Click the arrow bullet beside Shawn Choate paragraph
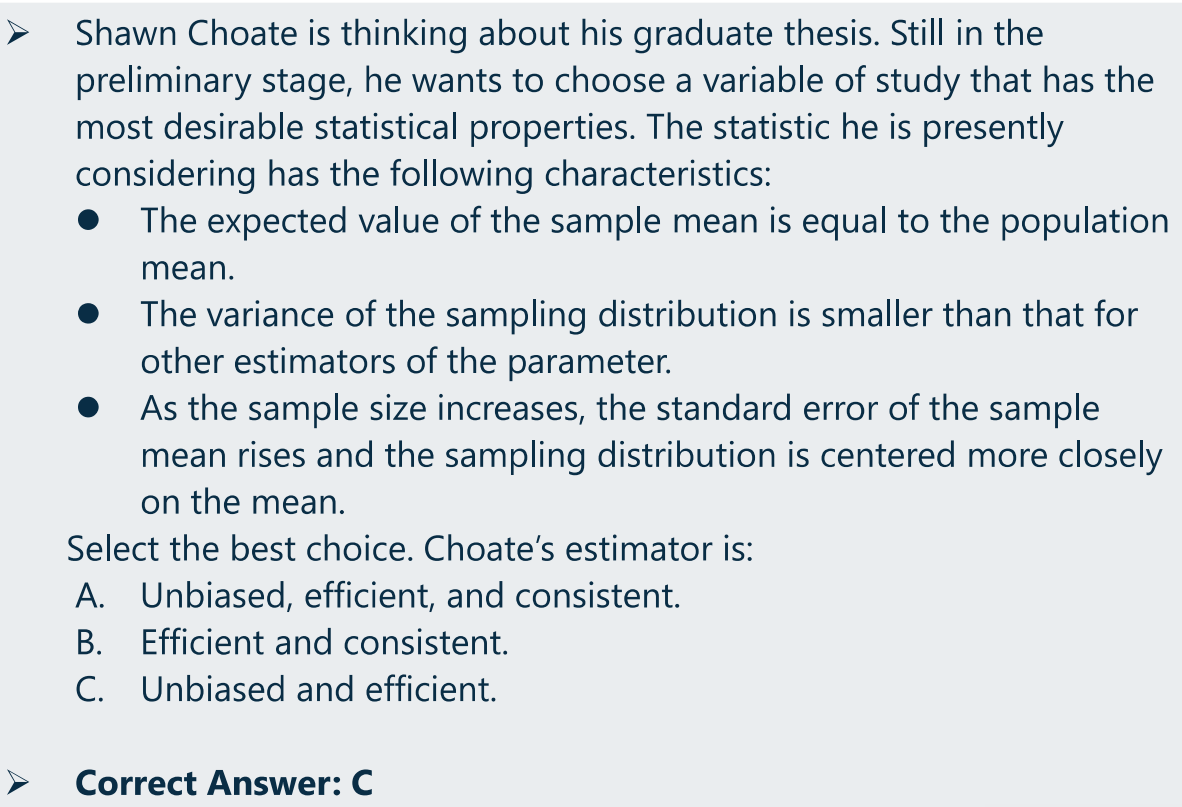Screen dimensions: 1182x807 (x=17, y=34)
